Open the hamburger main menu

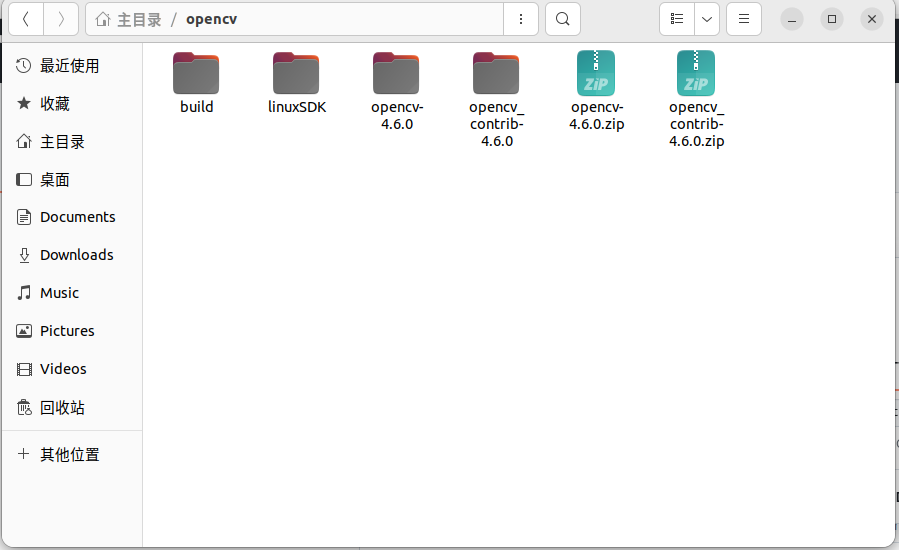pyautogui.click(x=743, y=19)
